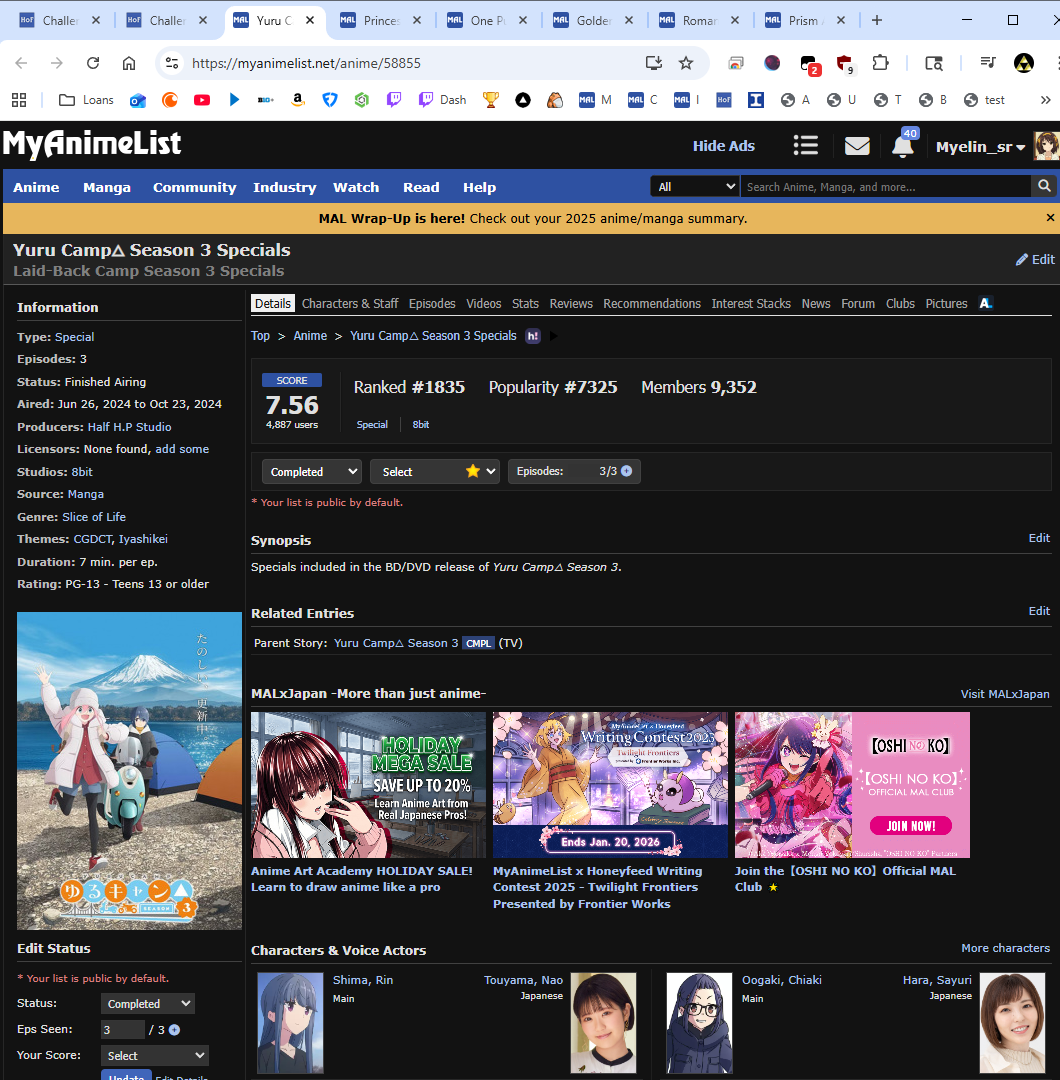Viewport: 1060px width, 1080px height.
Task: Open the YouTube bookmark
Action: tap(202, 100)
